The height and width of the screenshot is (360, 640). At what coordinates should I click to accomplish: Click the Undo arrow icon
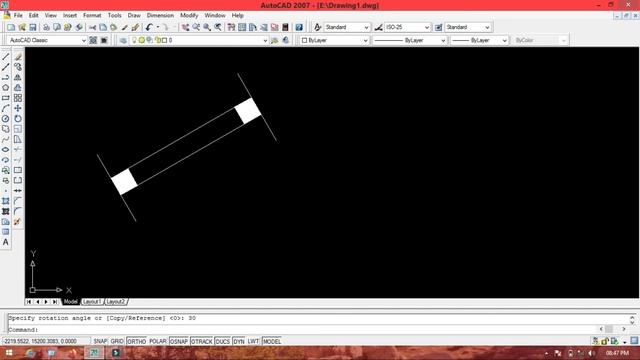tap(149, 27)
